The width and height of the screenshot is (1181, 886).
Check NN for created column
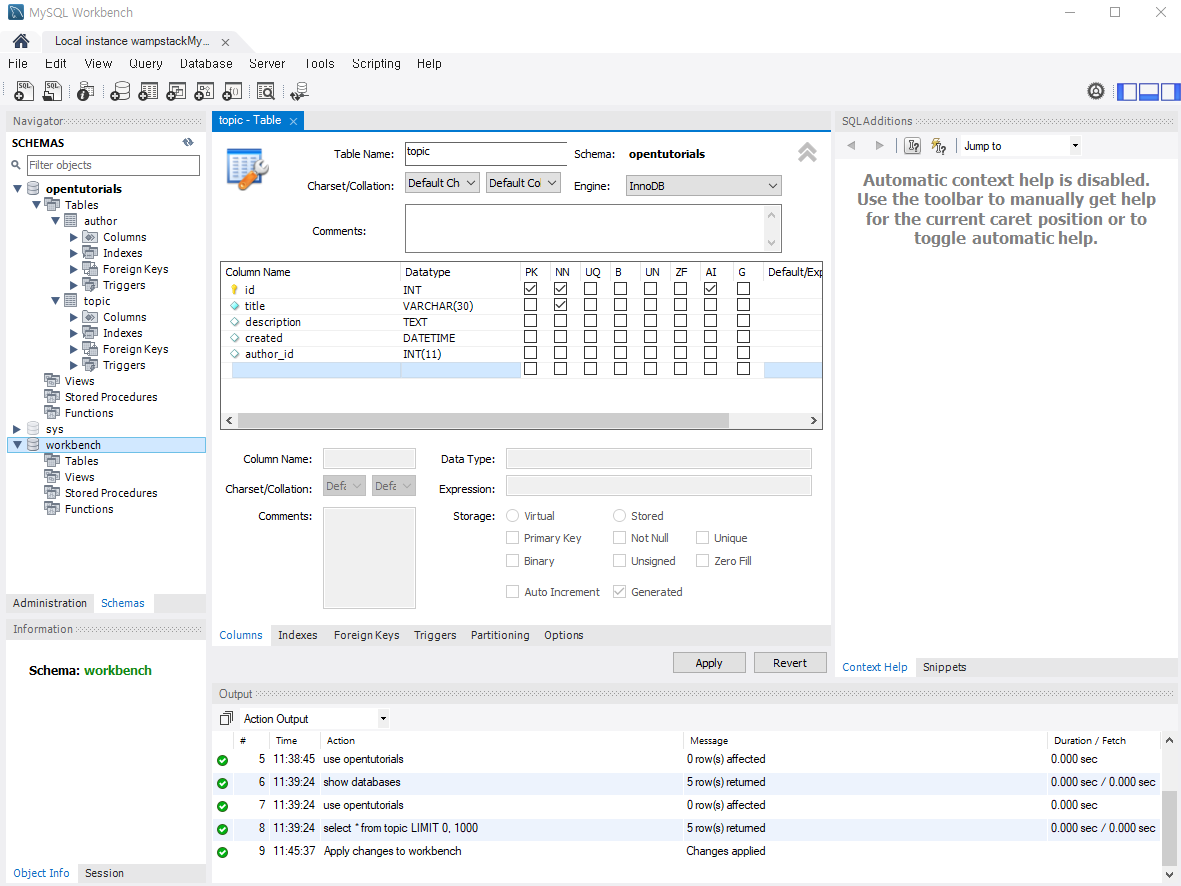pos(560,337)
